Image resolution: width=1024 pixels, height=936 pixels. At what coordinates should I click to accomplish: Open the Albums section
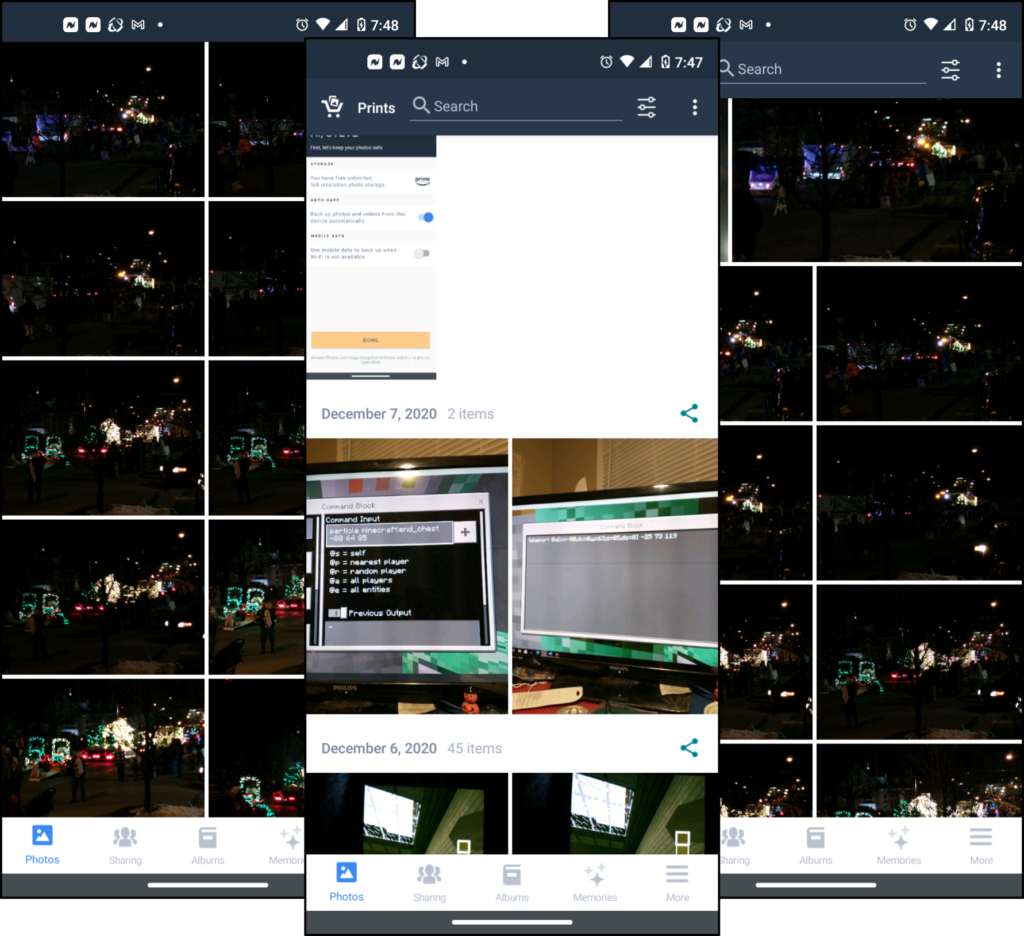pos(512,883)
